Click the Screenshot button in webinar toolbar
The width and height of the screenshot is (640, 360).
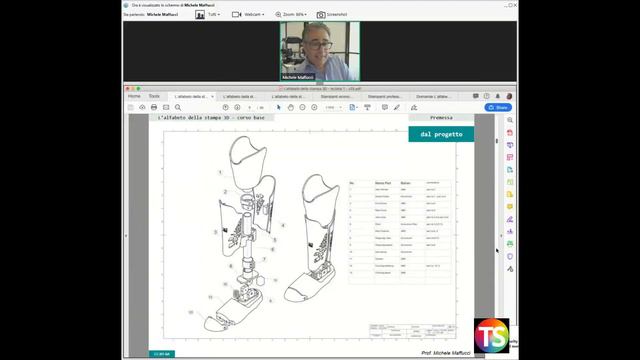332,15
